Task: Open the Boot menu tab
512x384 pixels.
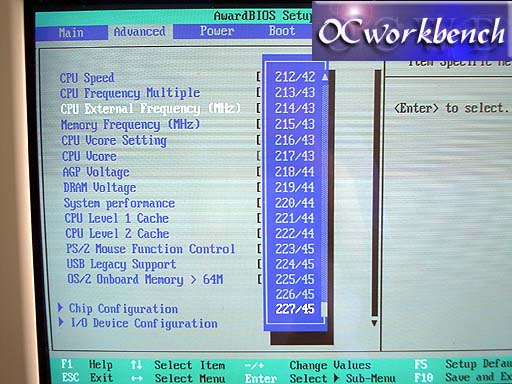Action: 282,31
